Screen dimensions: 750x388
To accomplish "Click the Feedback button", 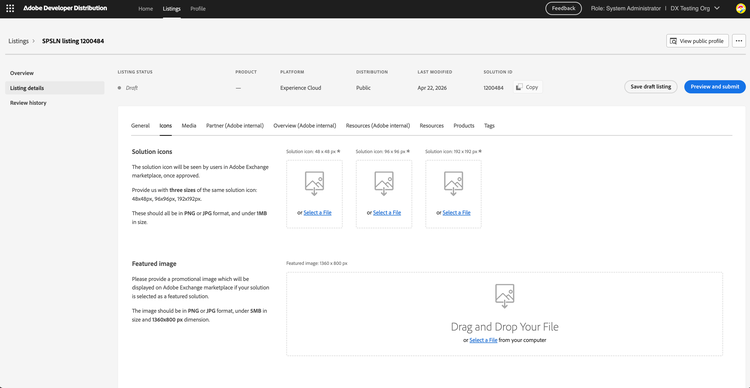I will tap(563, 9).
